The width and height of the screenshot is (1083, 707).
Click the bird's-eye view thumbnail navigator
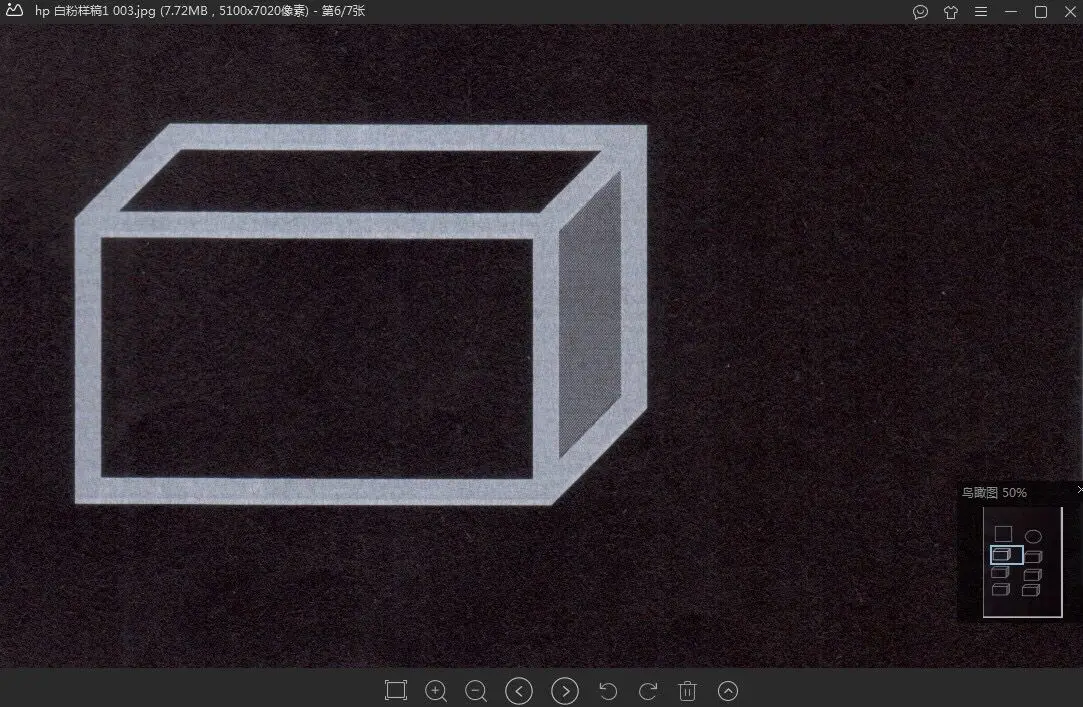pyautogui.click(x=1023, y=562)
